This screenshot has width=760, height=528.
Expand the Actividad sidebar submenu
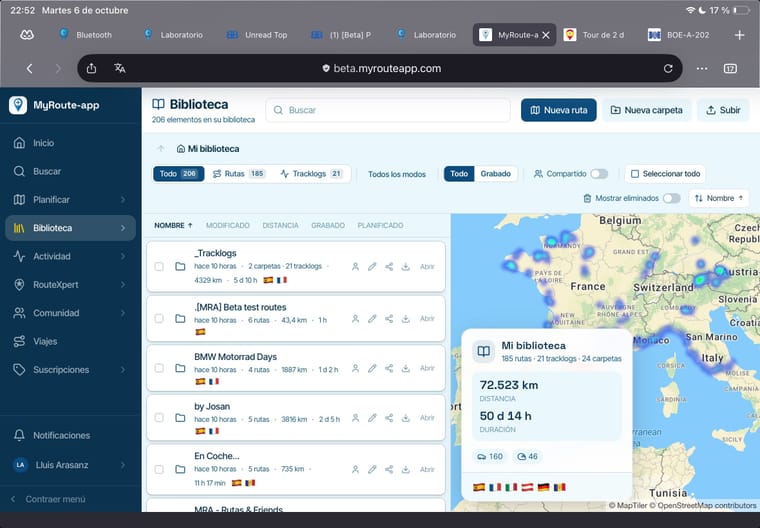(x=123, y=256)
